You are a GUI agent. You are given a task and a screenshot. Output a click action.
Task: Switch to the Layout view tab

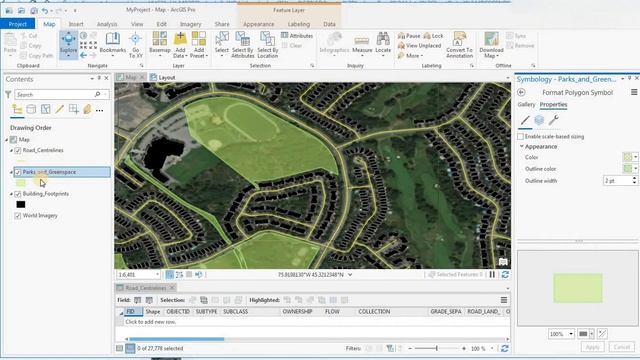pos(162,78)
